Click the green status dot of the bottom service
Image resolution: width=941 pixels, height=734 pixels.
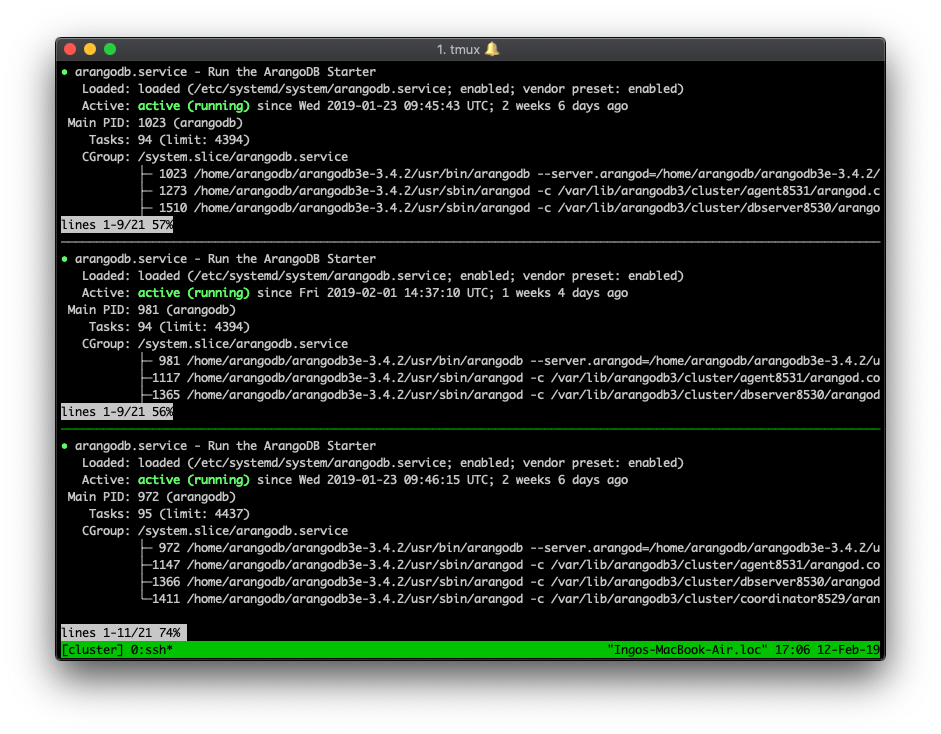click(63, 445)
